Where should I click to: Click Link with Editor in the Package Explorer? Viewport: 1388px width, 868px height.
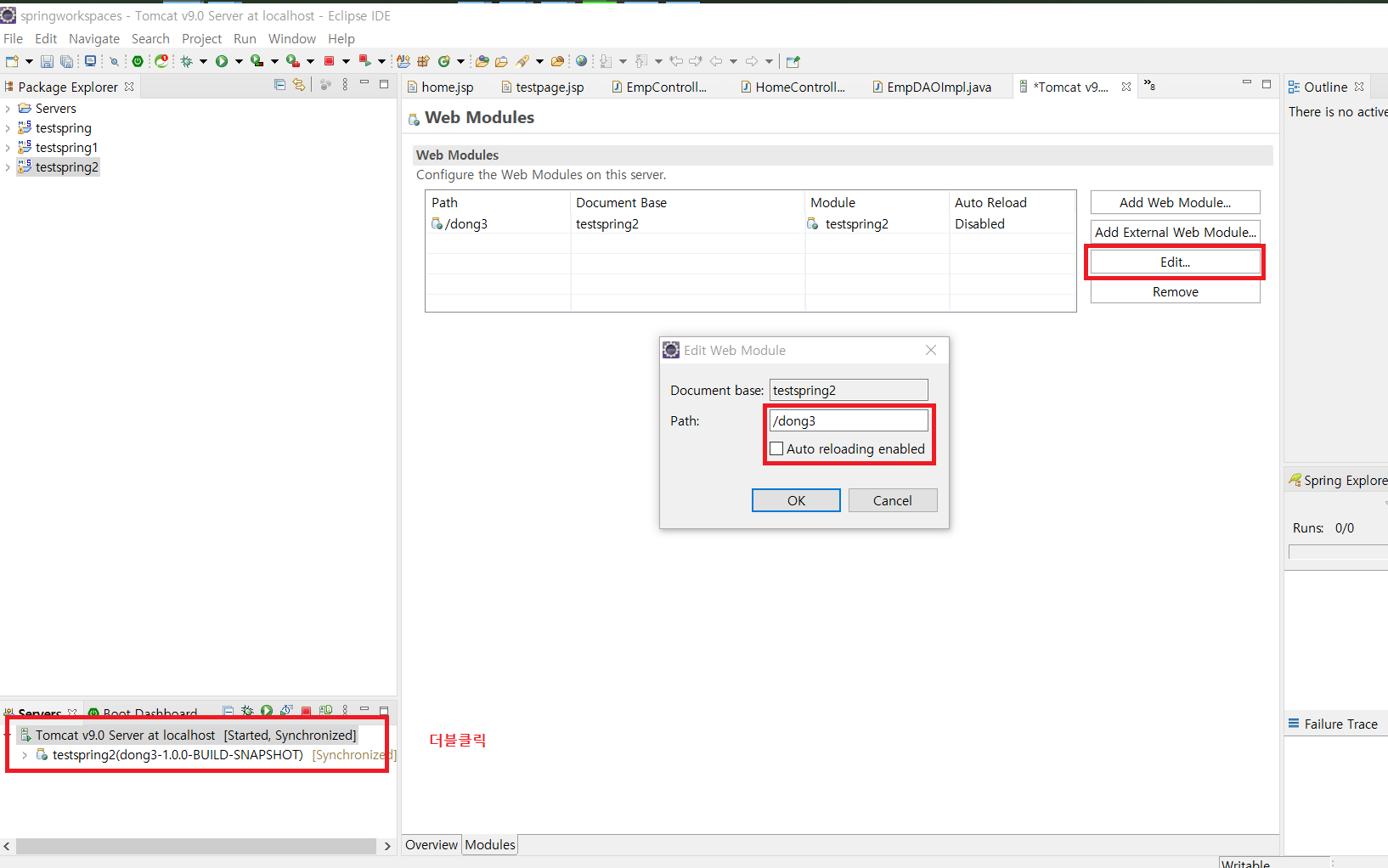(x=299, y=84)
